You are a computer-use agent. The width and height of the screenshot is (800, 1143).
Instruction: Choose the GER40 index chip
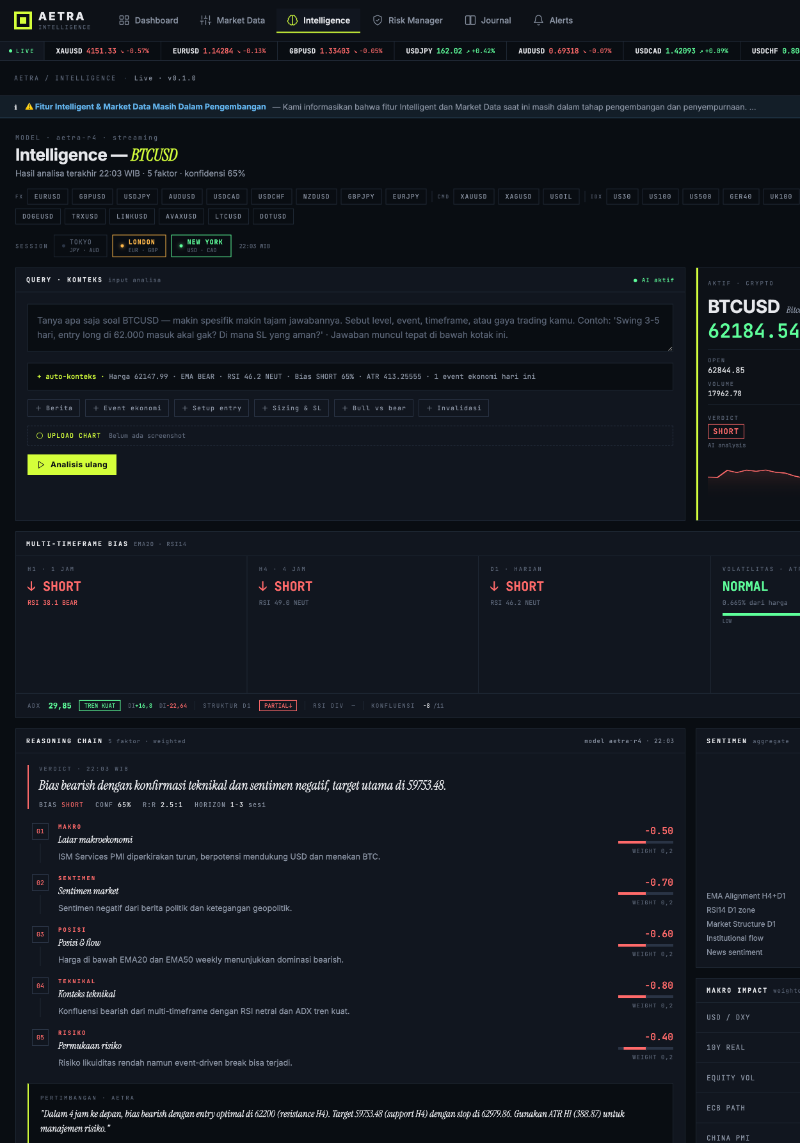tap(740, 197)
